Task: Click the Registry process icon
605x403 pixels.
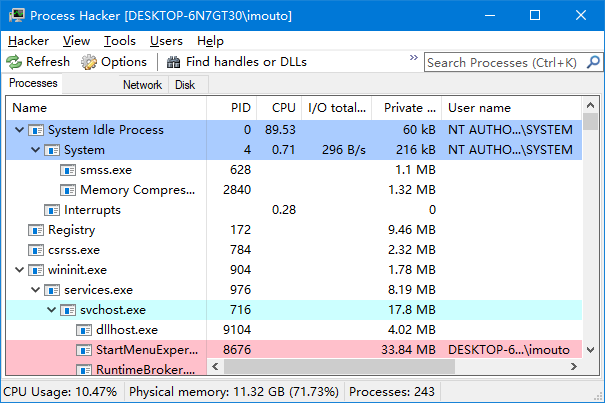Action: click(x=36, y=230)
